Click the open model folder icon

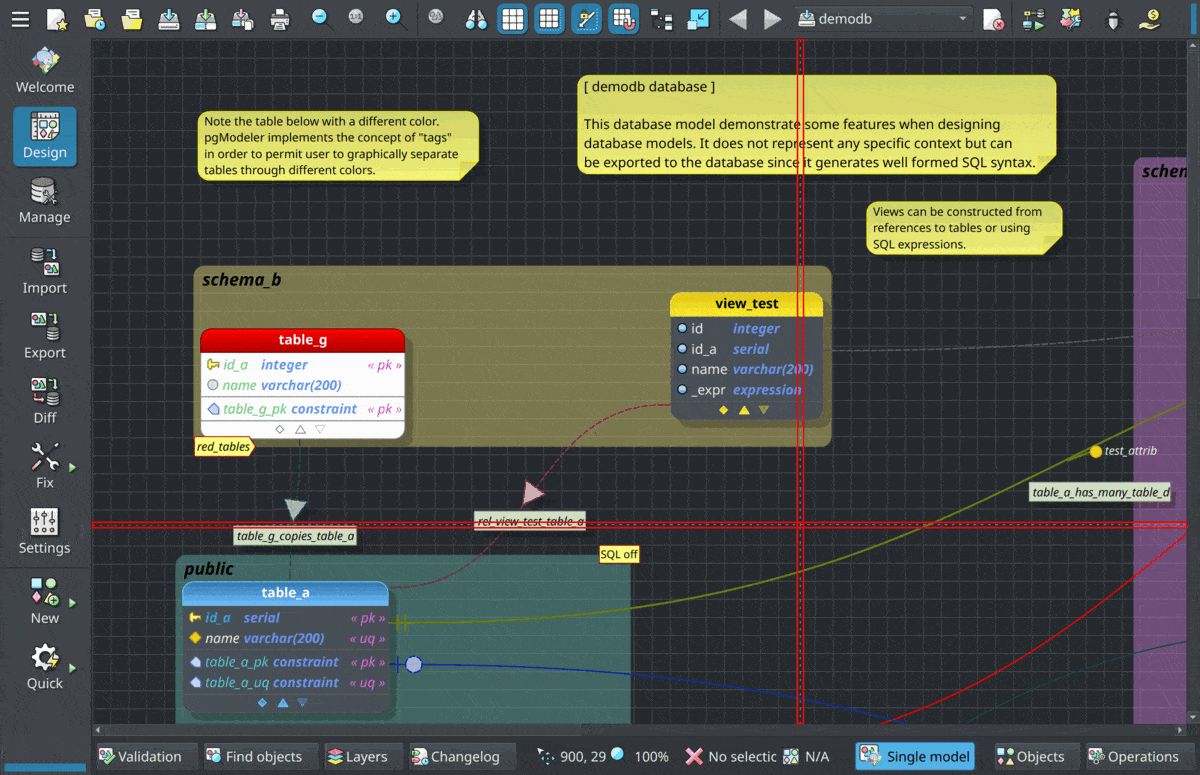132,18
